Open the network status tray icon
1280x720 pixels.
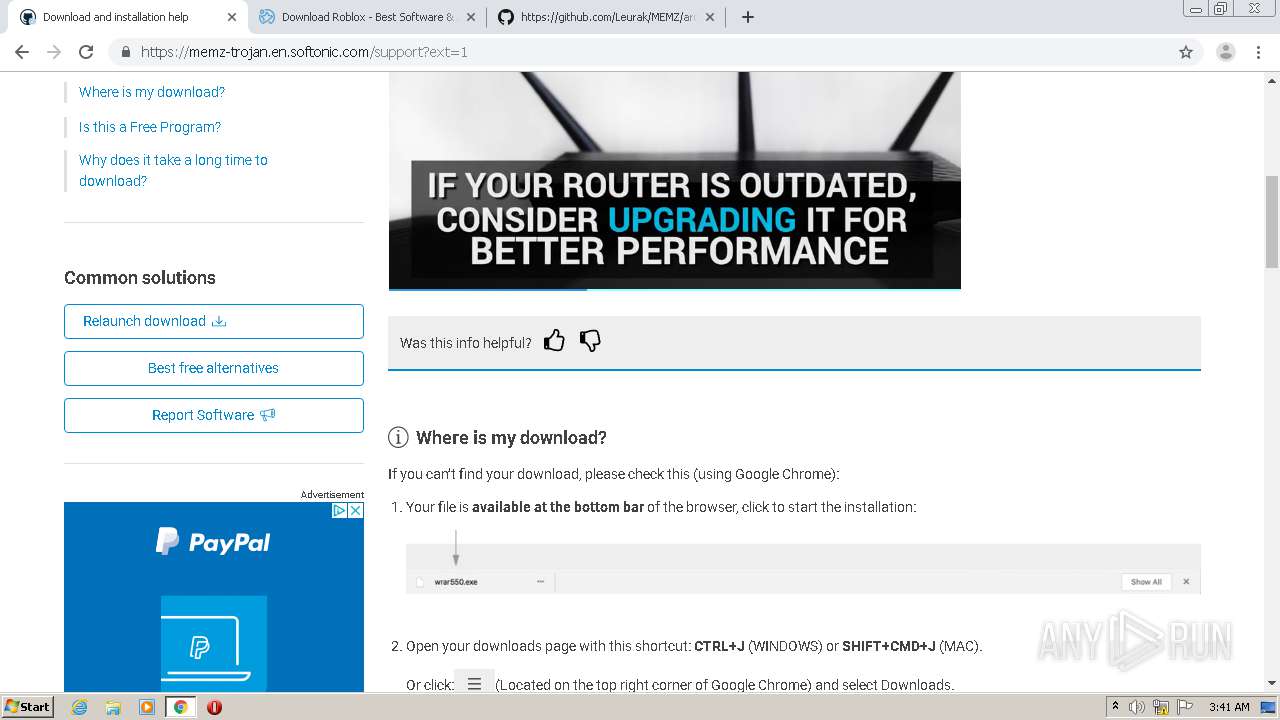tap(1161, 707)
